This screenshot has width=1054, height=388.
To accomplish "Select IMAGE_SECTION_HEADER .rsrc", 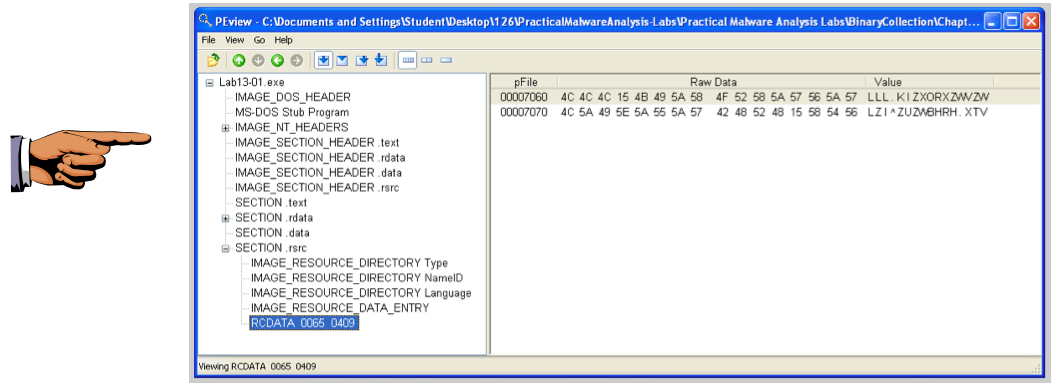I will click(x=317, y=188).
